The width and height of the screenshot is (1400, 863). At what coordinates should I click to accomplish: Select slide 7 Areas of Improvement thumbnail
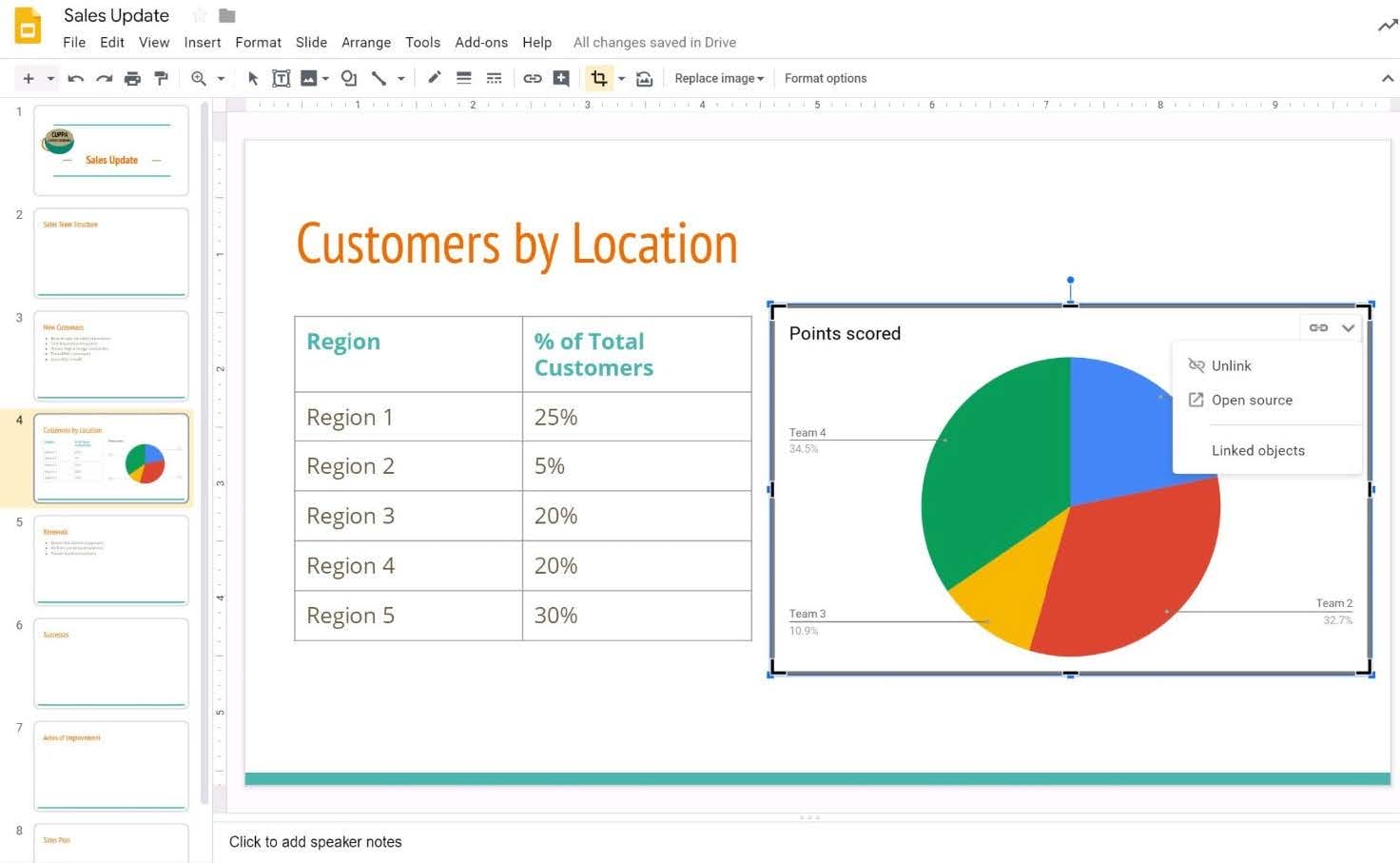[x=111, y=766]
